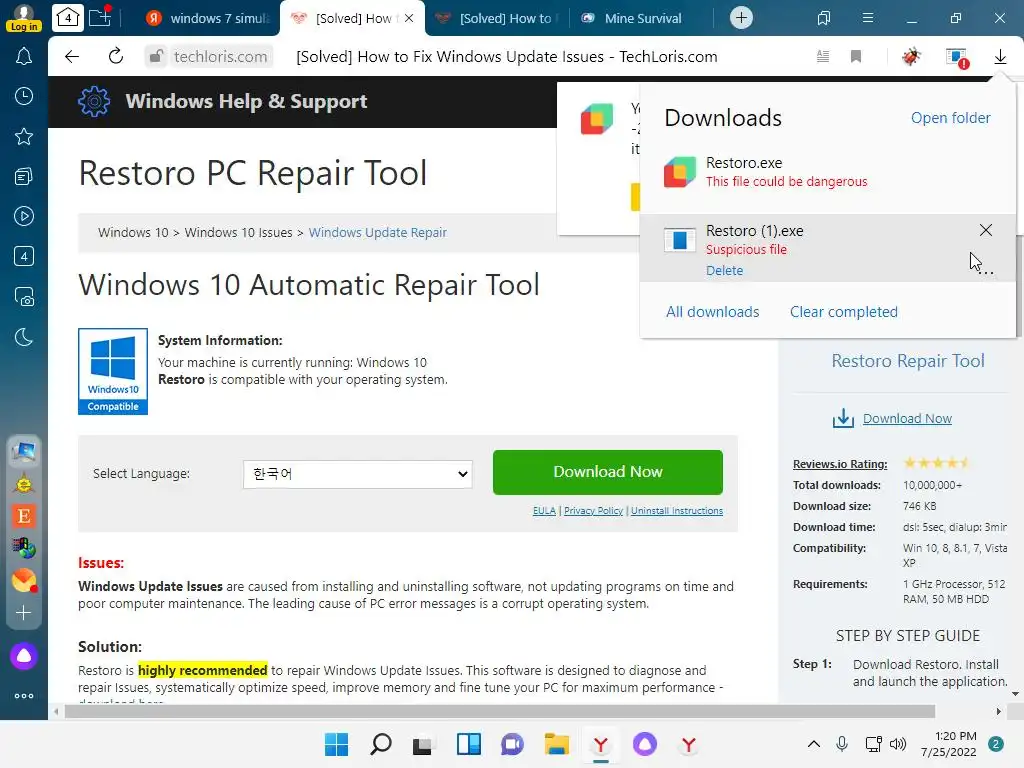Open taskbar Search
1024x768 pixels.
(381, 744)
